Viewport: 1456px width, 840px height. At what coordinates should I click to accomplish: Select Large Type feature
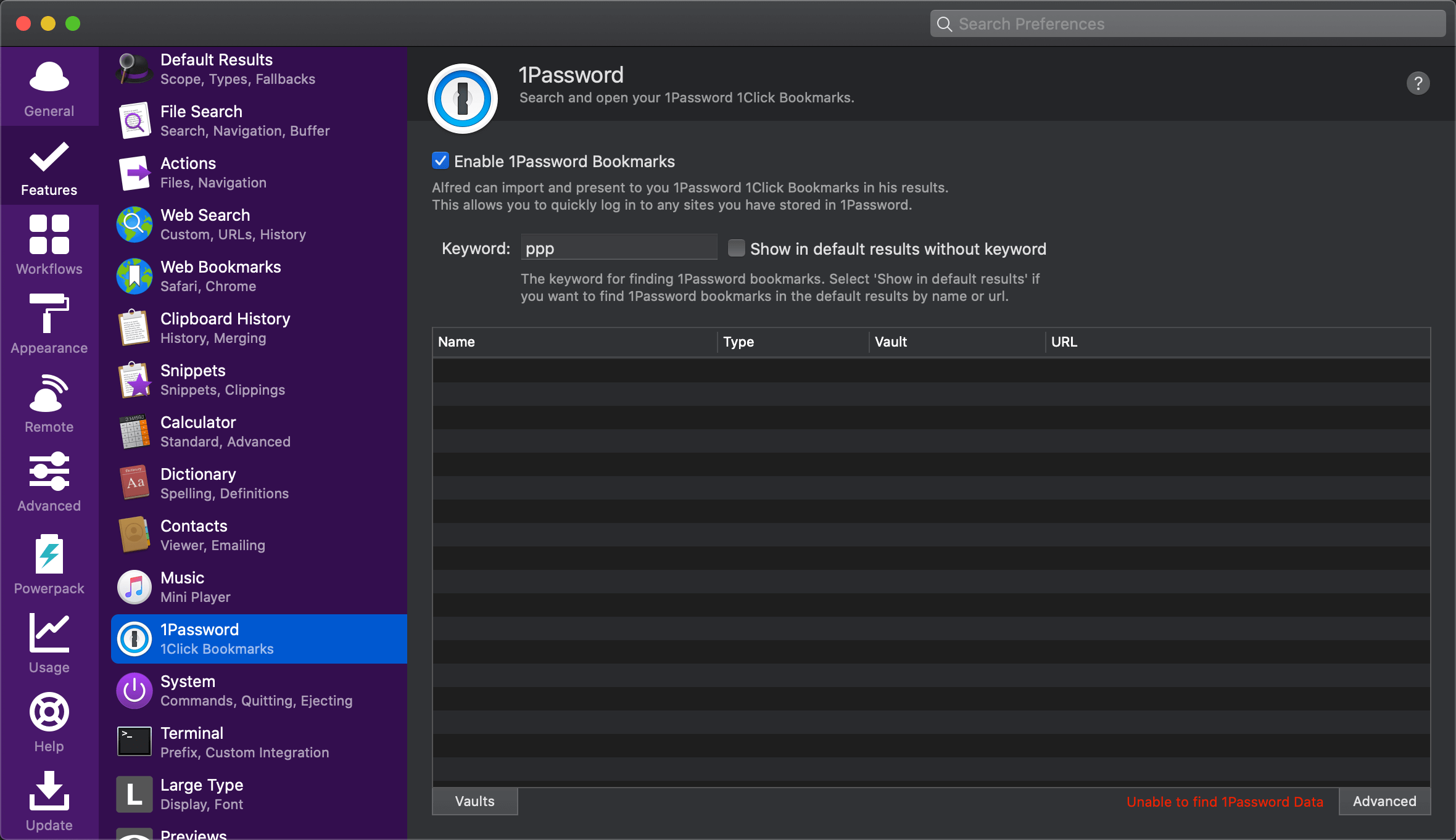(259, 794)
